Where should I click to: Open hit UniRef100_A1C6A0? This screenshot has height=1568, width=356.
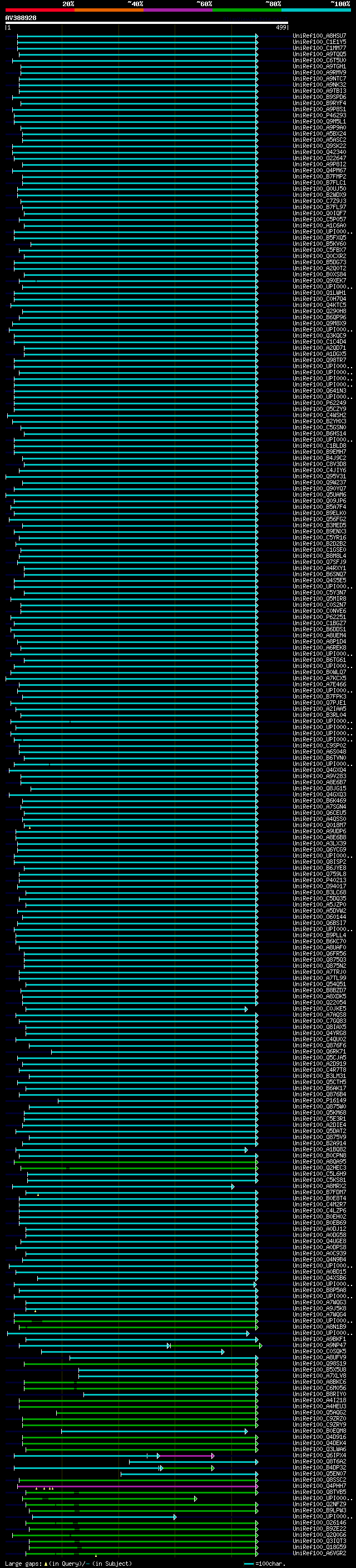pyautogui.click(x=319, y=226)
